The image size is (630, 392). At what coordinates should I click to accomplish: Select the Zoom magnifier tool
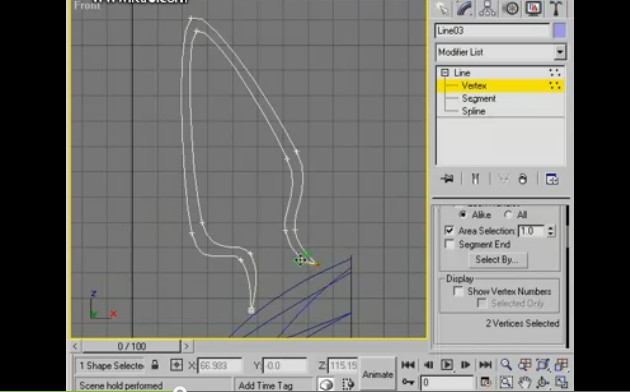[506, 365]
